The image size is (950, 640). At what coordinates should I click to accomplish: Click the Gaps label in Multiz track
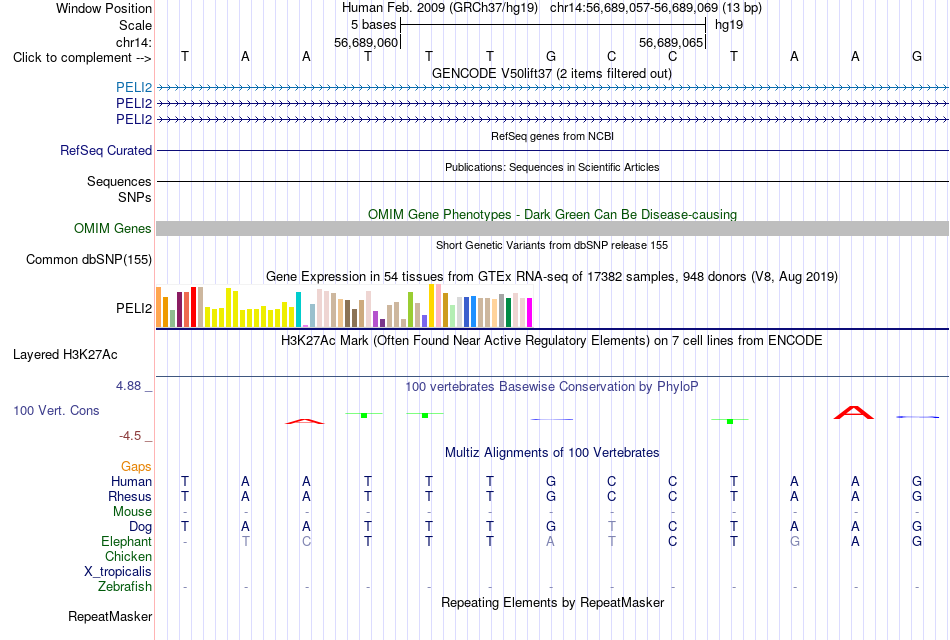tap(136, 467)
